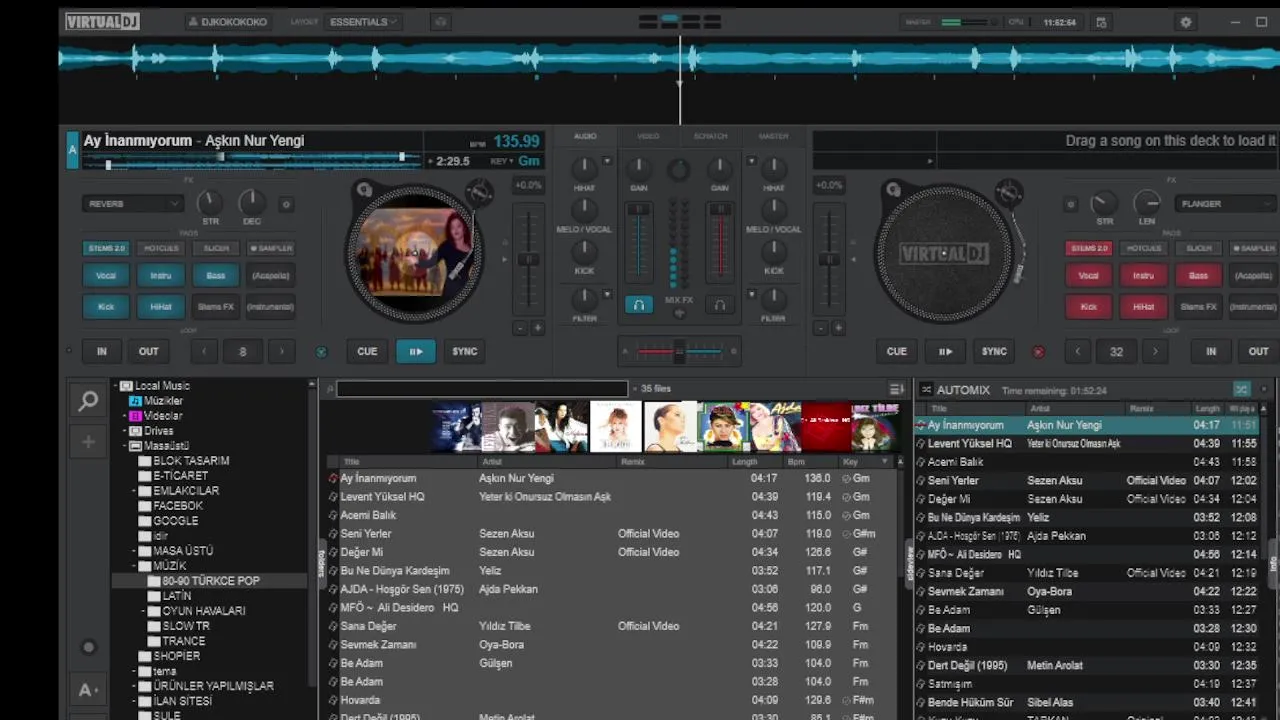Open right deck effect settings gear
Image resolution: width=1280 pixels, height=720 pixels.
(x=1071, y=204)
